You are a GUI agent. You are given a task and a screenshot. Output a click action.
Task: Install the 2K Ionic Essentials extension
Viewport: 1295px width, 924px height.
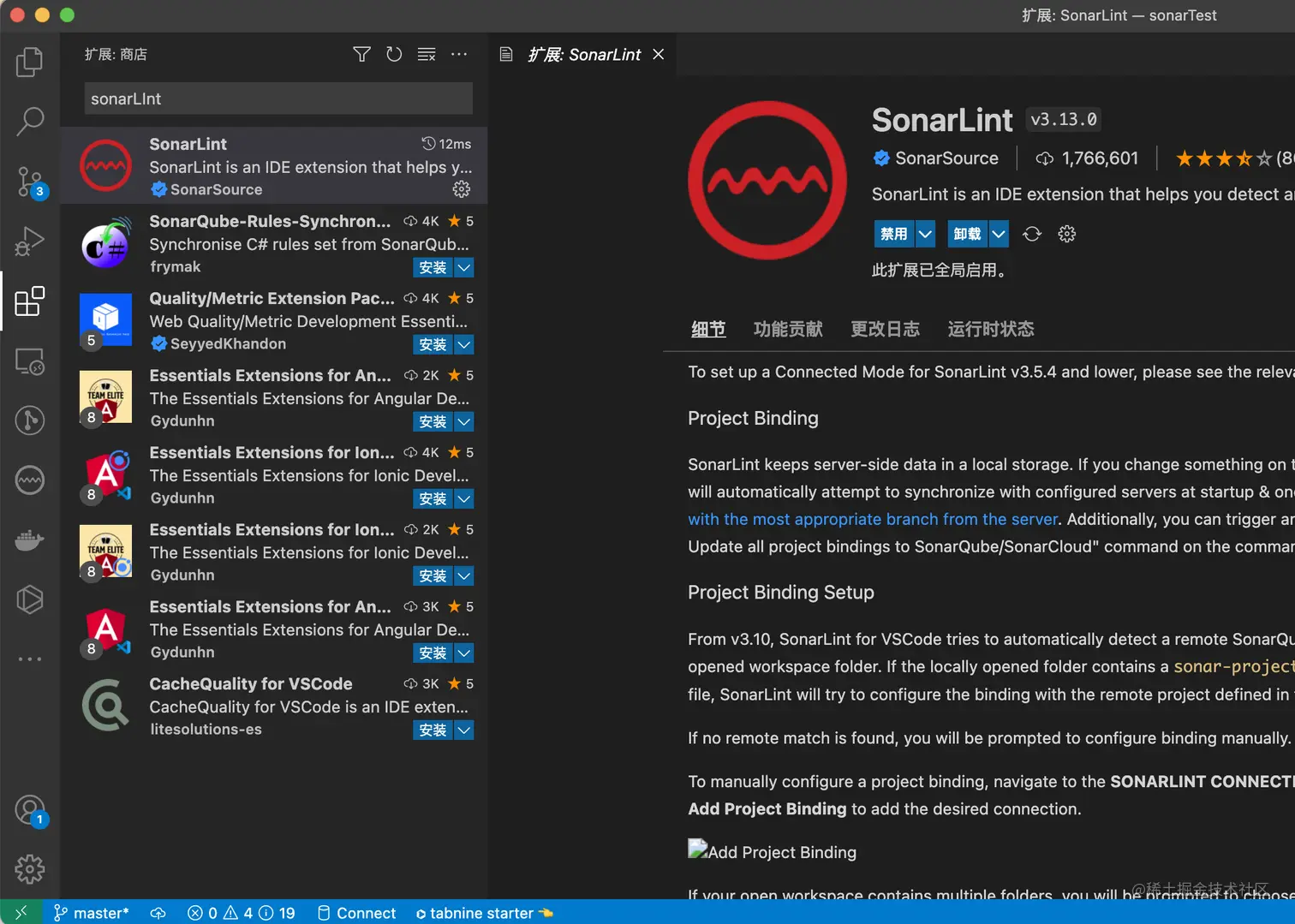[x=433, y=576]
